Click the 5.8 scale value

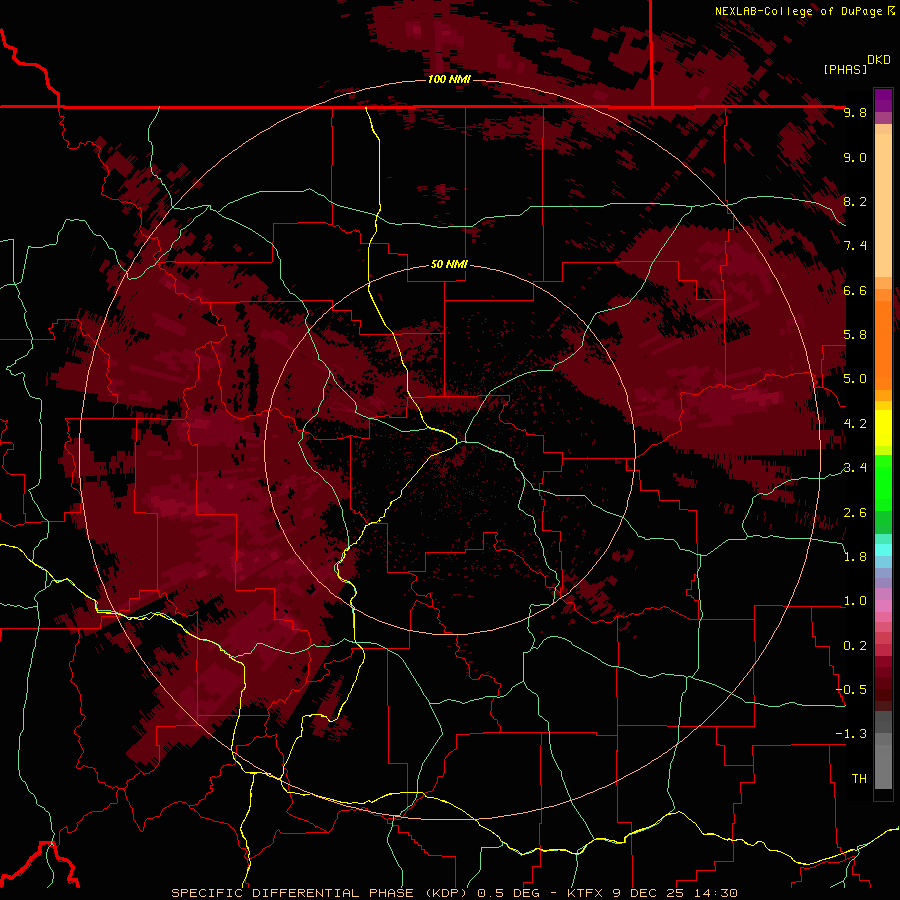pos(855,335)
